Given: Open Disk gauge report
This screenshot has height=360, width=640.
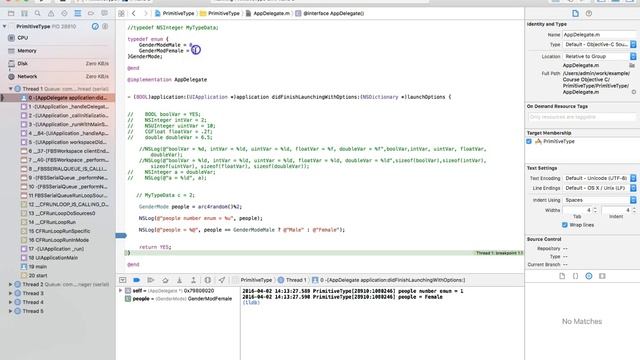Looking at the screenshot, I should click(x=58, y=64).
